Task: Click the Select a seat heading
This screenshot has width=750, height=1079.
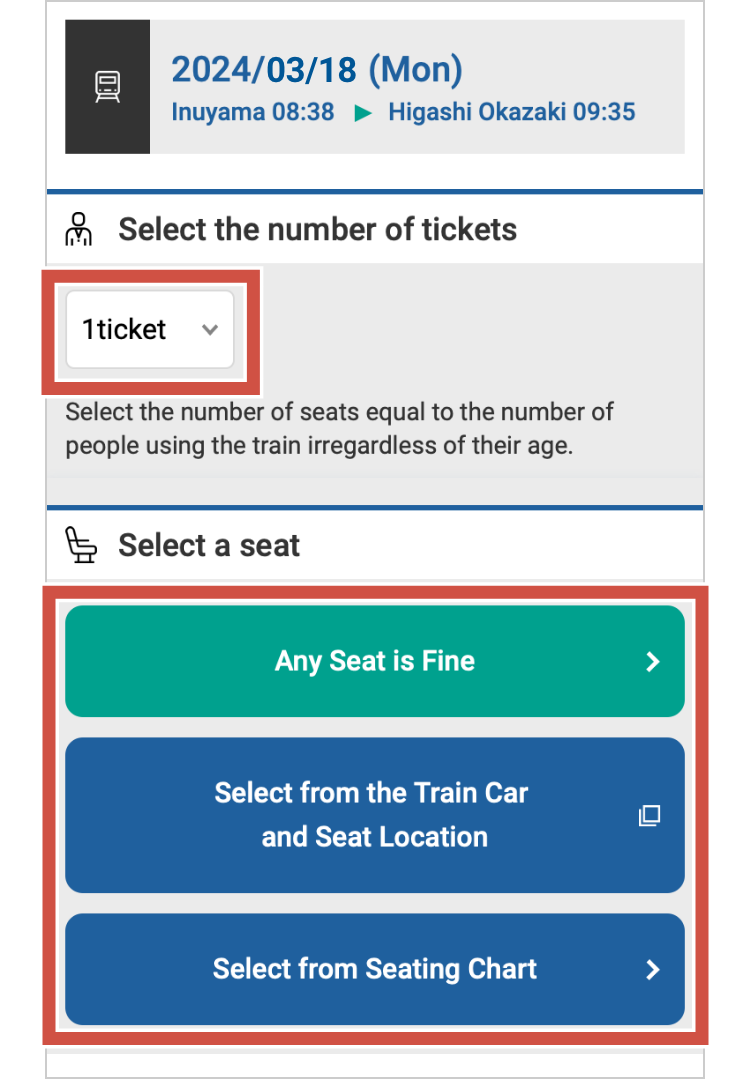Action: (x=209, y=546)
